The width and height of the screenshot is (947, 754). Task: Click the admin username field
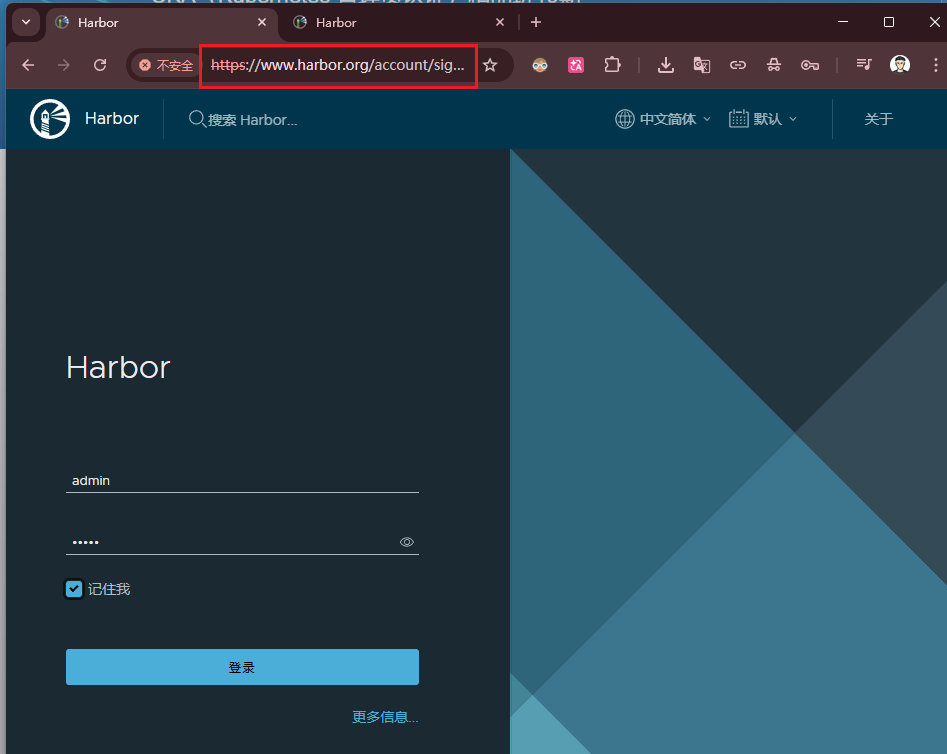coord(242,480)
